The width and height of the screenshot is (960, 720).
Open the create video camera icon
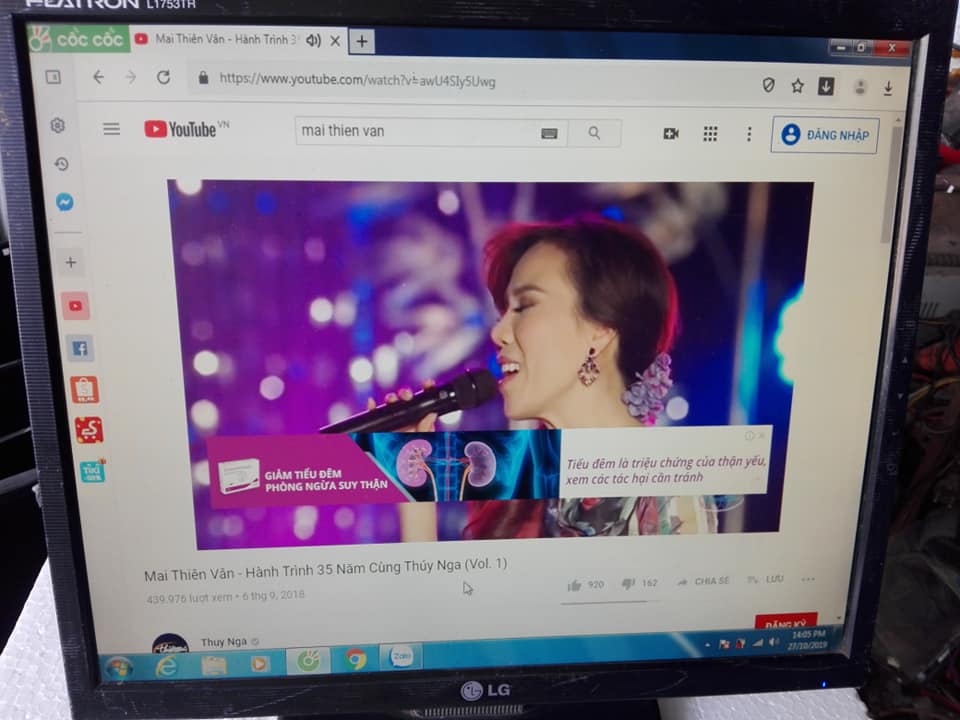671,133
